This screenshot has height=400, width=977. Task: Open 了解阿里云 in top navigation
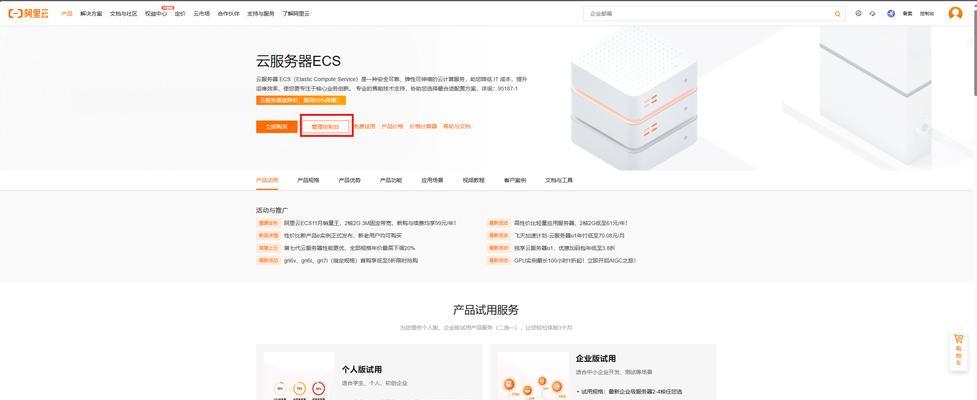(x=296, y=13)
